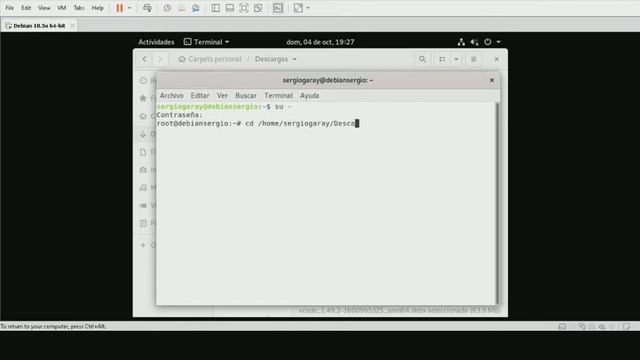This screenshot has width=640, height=360.
Task: Open the Terminal app menu in top bar
Action: [x=207, y=42]
